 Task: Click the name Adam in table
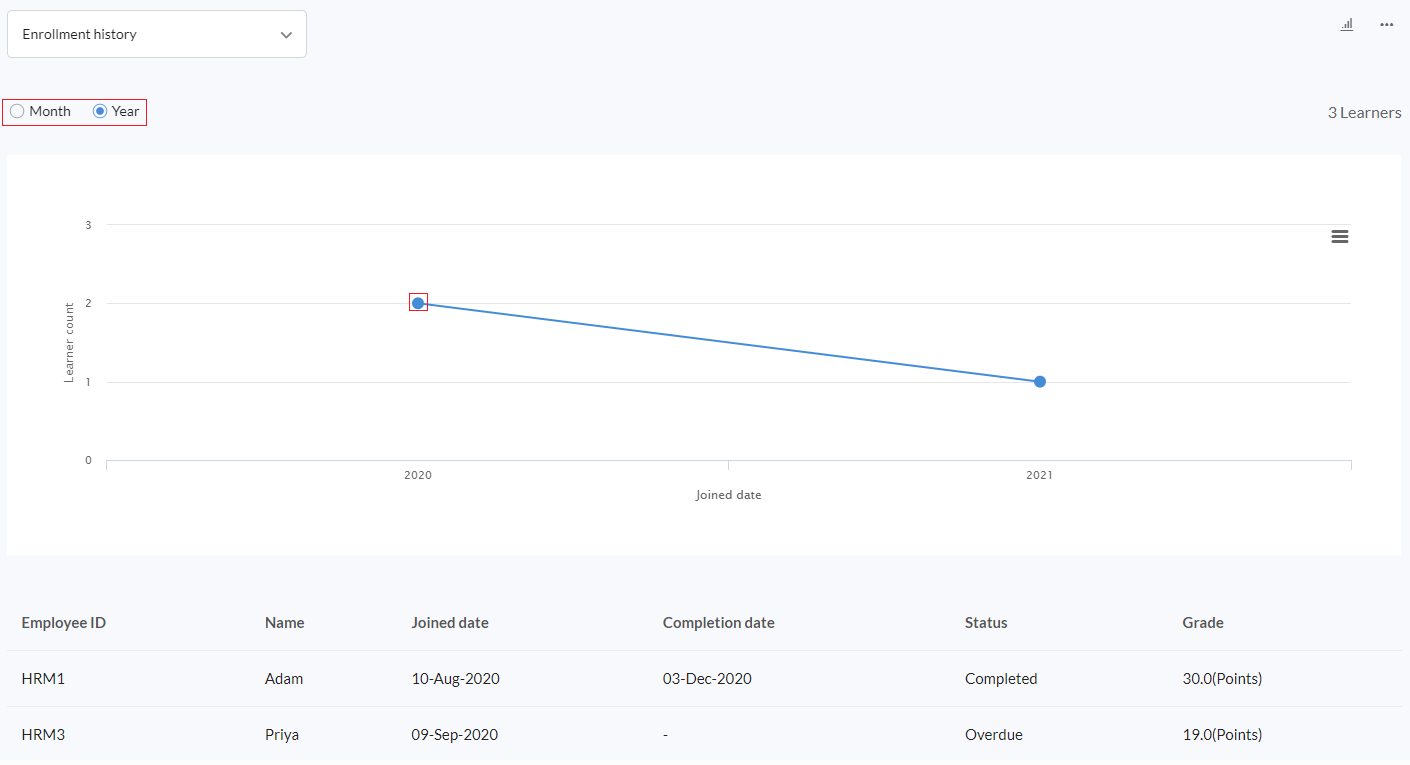click(x=284, y=679)
